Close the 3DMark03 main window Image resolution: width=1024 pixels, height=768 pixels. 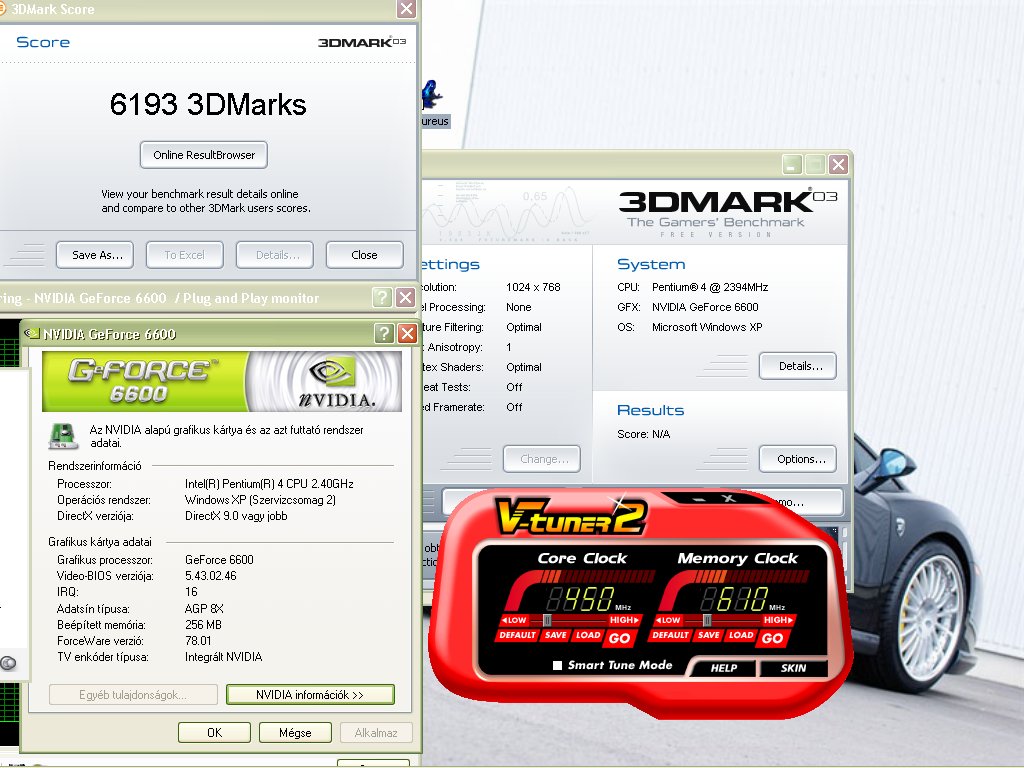839,165
